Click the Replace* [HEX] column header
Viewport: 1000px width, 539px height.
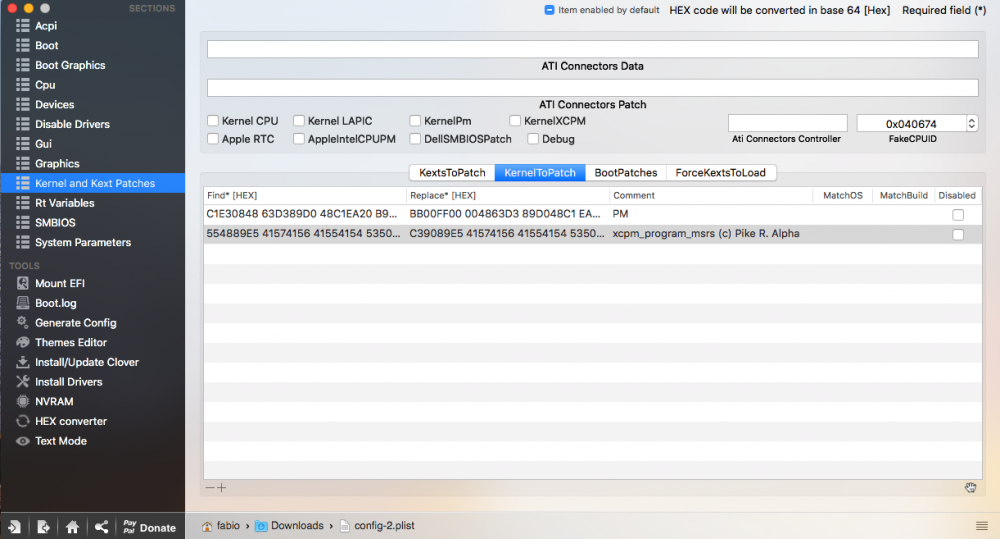pyautogui.click(x=508, y=195)
